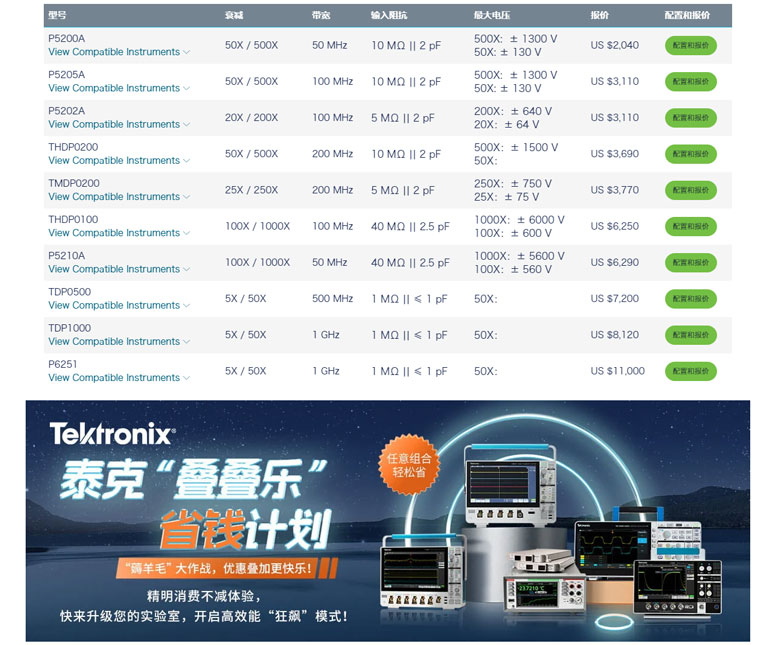The image size is (762, 645).
Task: Click the price US $6,290
Action: pyautogui.click(x=615, y=262)
